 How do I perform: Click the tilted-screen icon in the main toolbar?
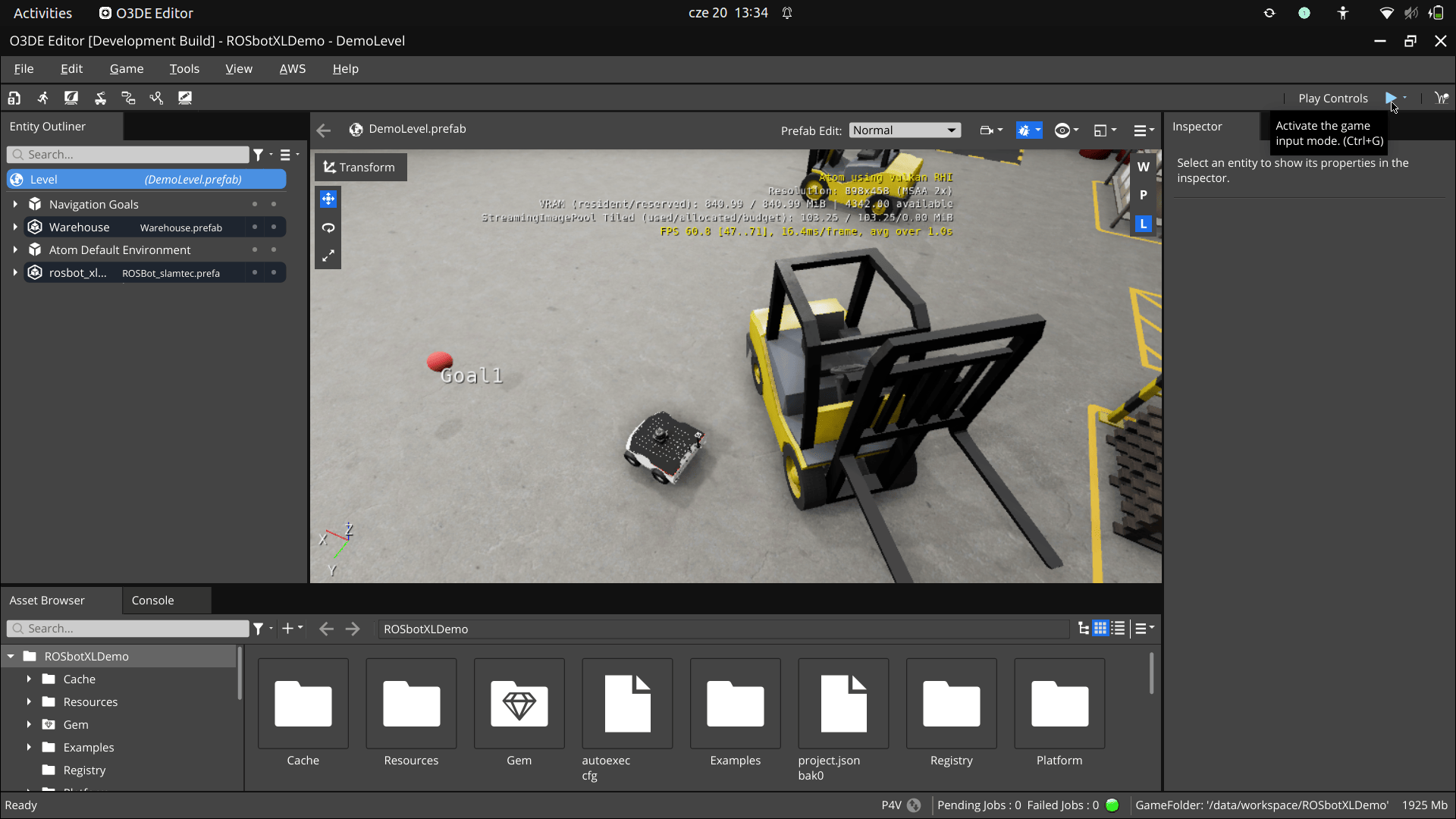click(71, 98)
